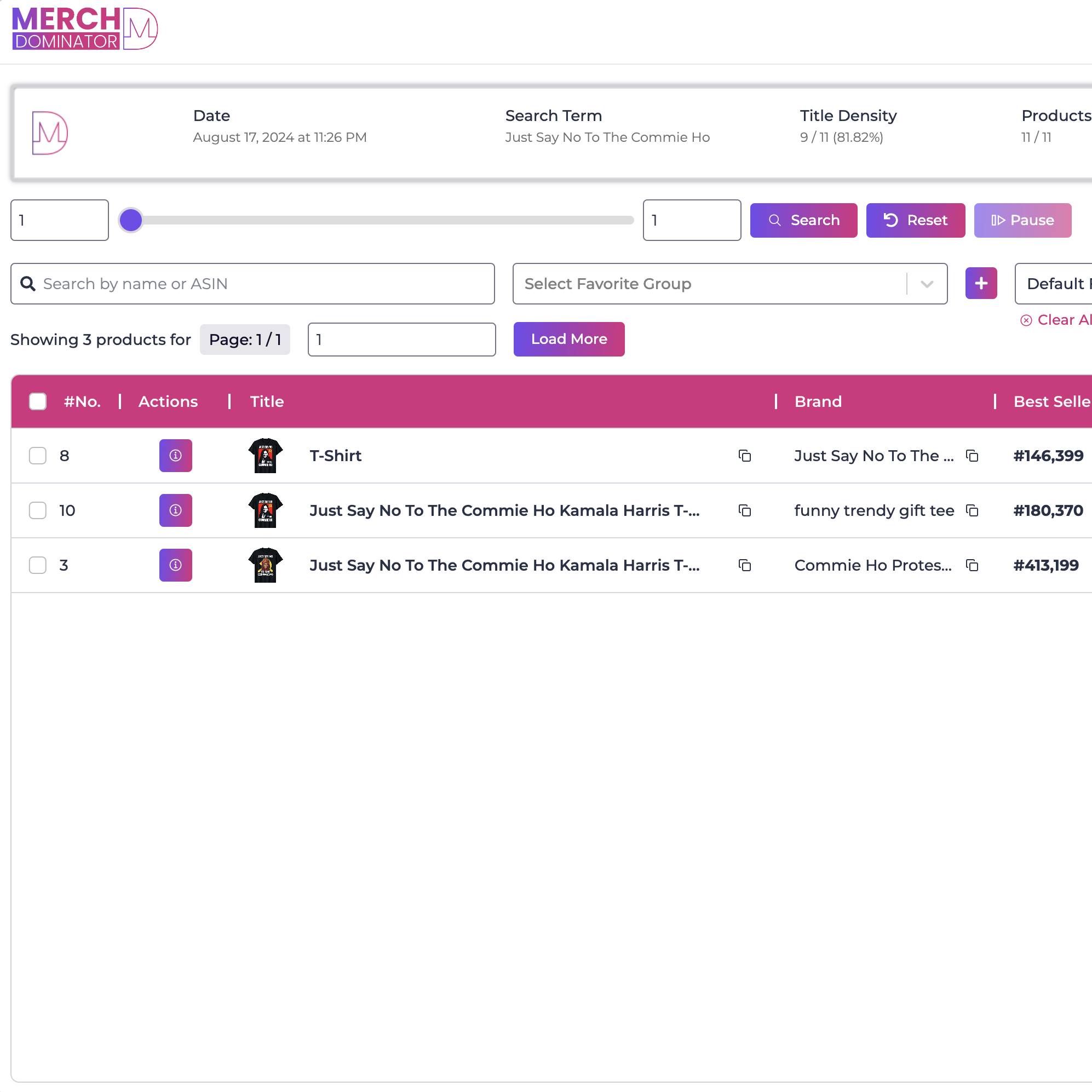This screenshot has width=1092, height=1092.
Task: Click the info icon for product 8
Action: (175, 456)
